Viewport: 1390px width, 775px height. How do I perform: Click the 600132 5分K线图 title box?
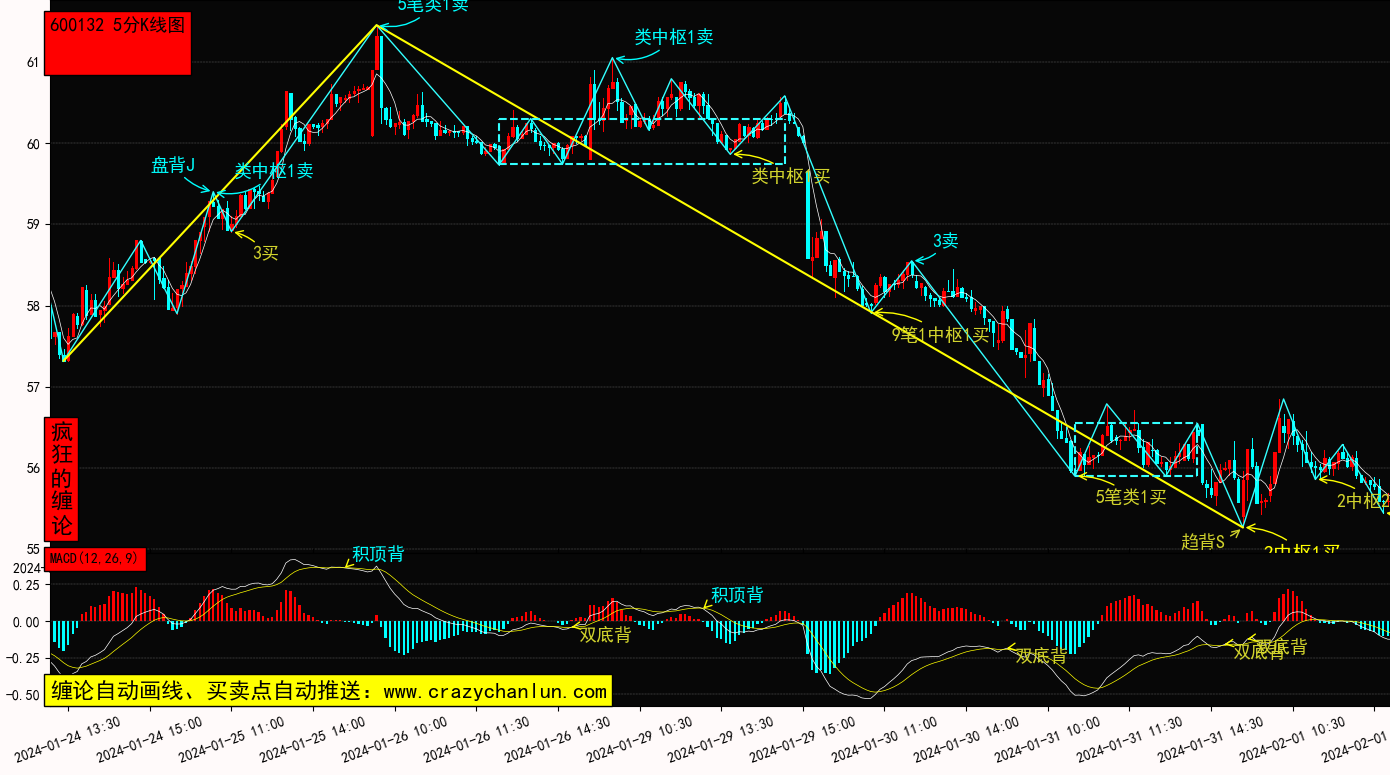pyautogui.click(x=118, y=44)
